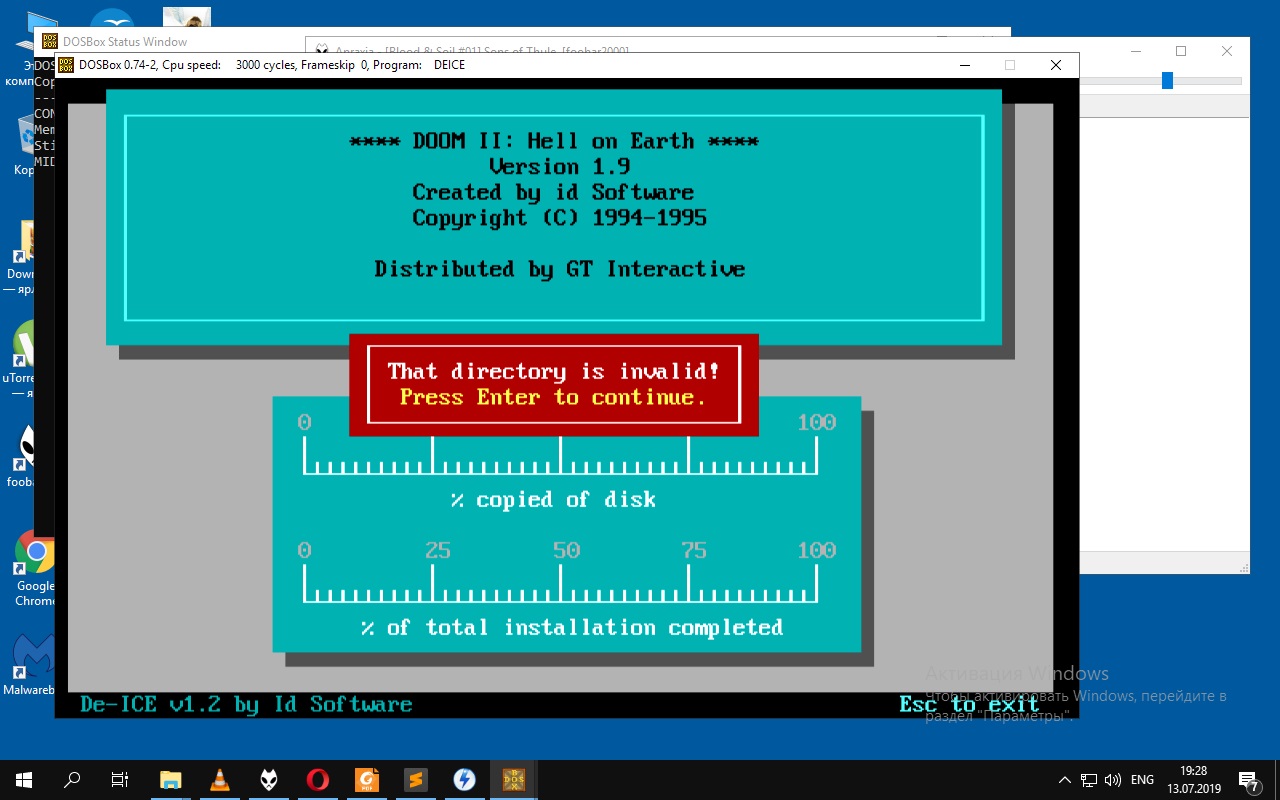Open Sublime Text from the taskbar
Screen dimensions: 1280x800
[416, 780]
